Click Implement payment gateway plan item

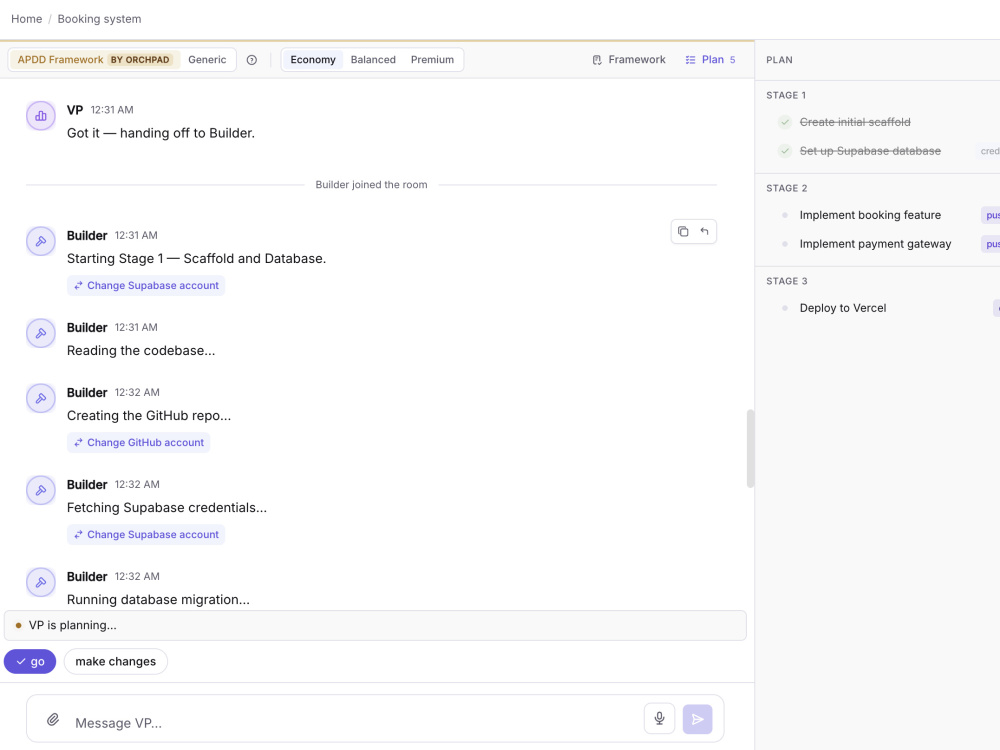875,244
